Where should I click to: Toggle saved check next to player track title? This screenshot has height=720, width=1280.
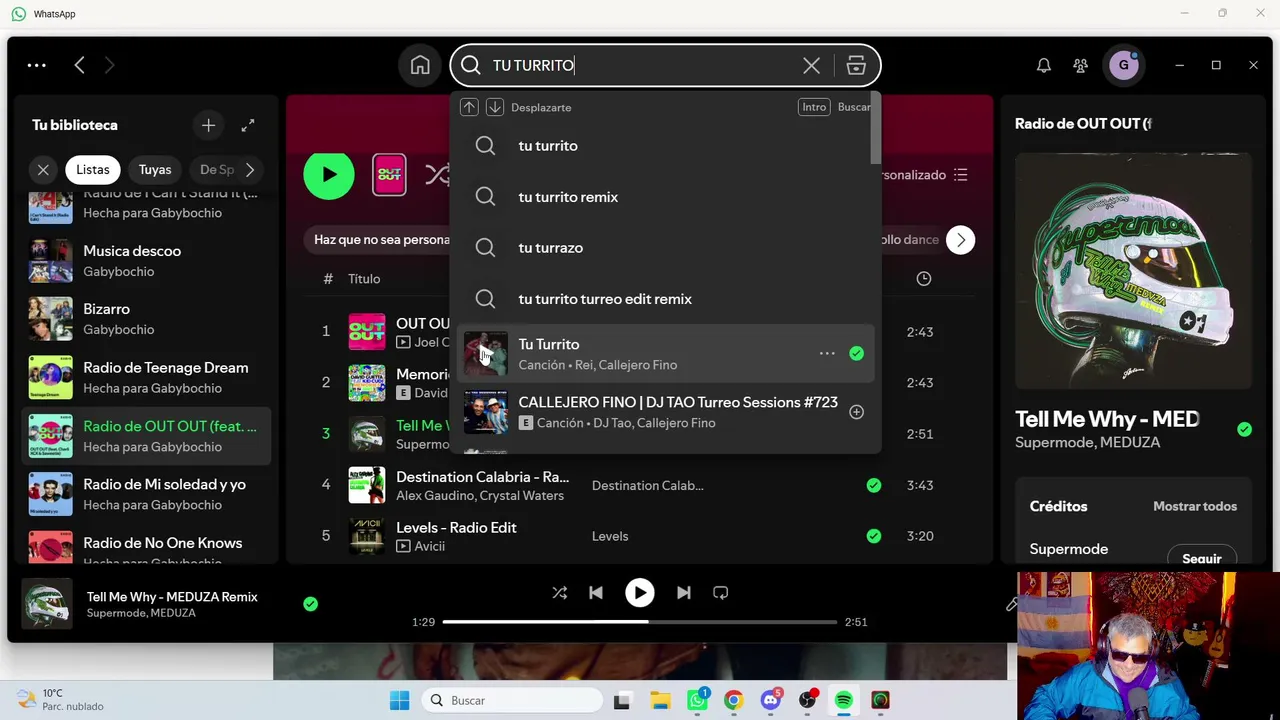pyautogui.click(x=311, y=604)
